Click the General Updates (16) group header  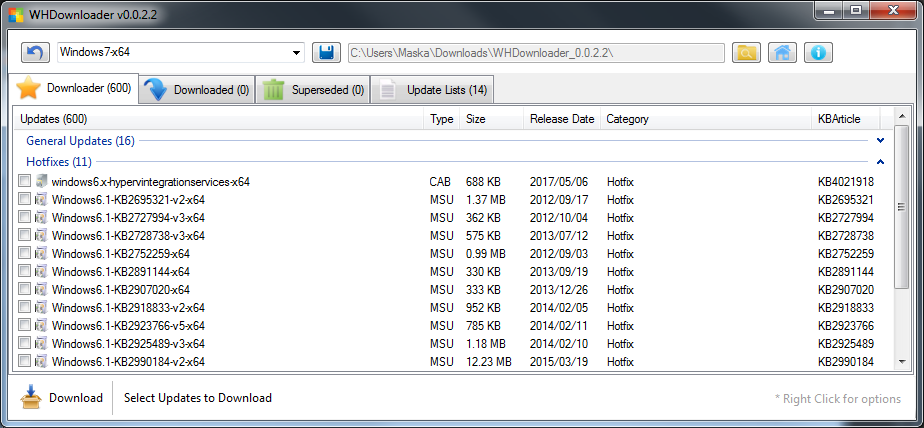[81, 141]
